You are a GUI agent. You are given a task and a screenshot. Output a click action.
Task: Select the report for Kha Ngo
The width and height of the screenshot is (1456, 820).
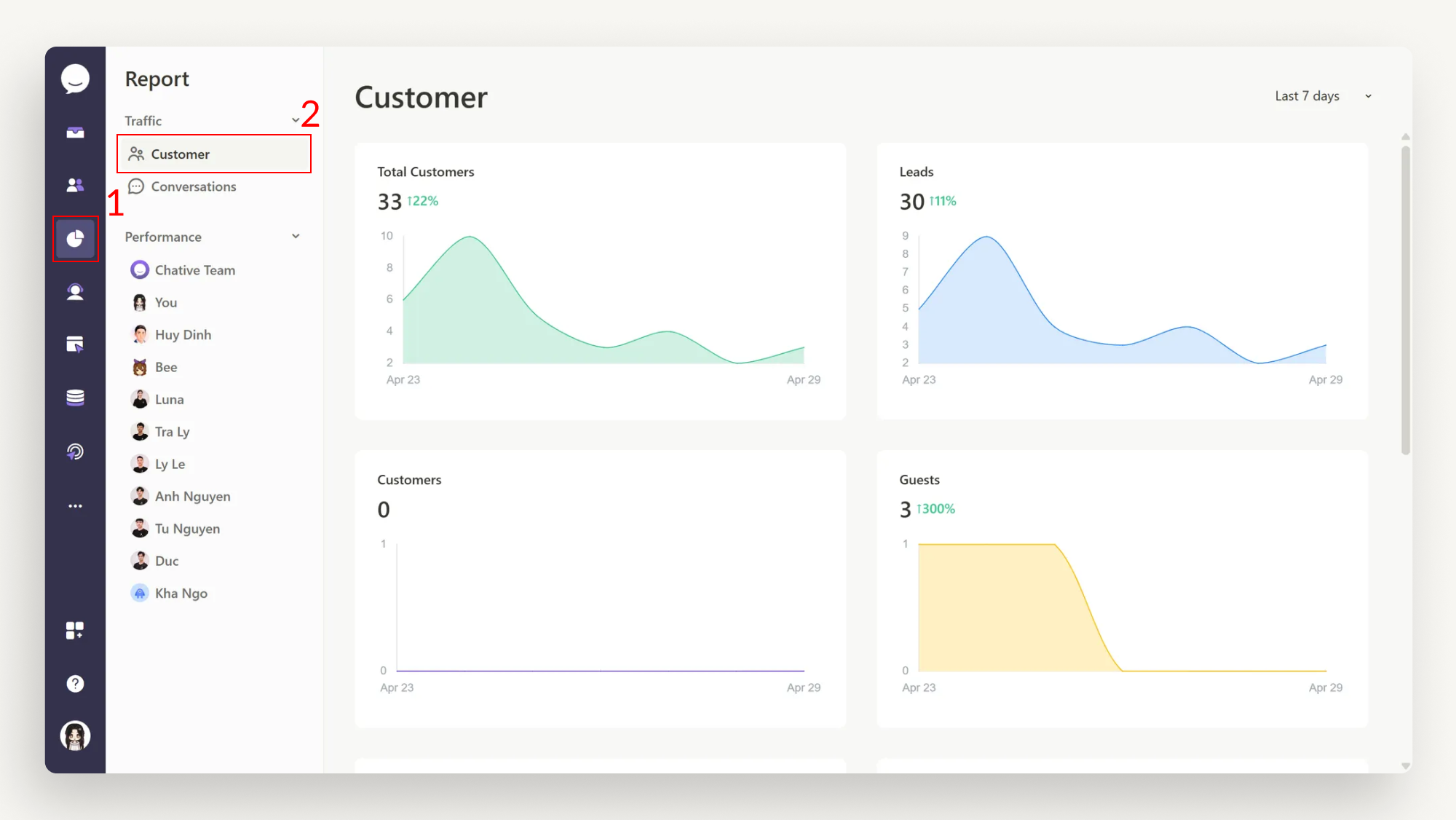pos(181,593)
